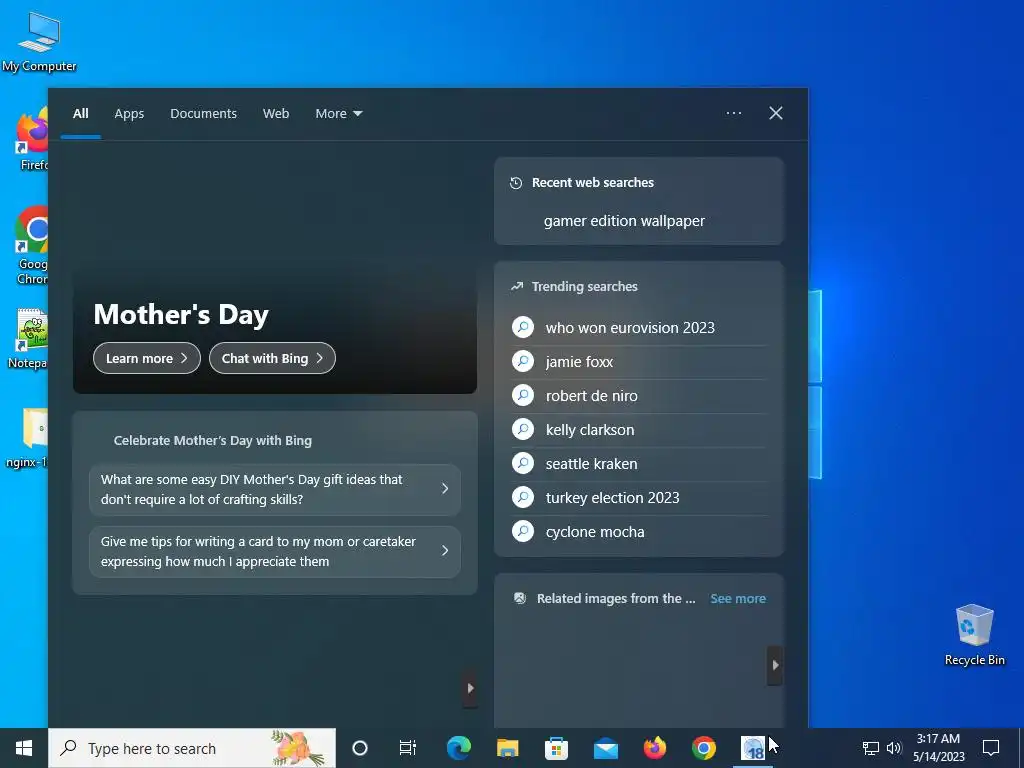Launch Google Chrome from taskbar

703,748
